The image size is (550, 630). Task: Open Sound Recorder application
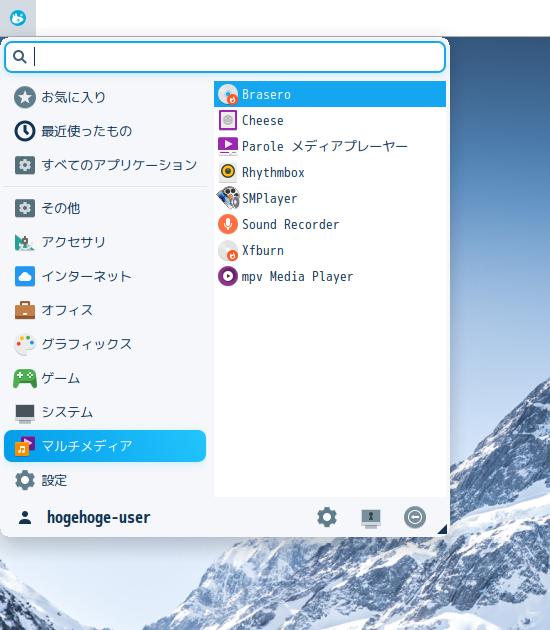[330, 224]
